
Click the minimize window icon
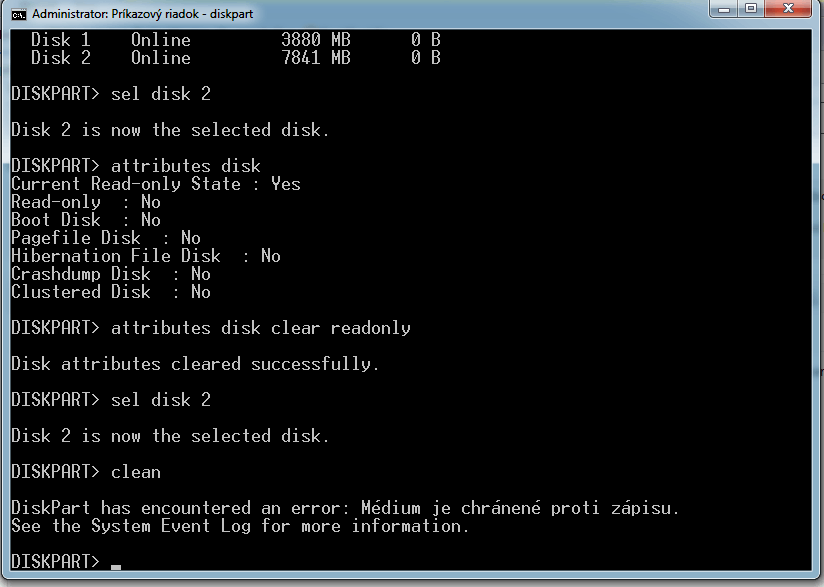coord(723,11)
